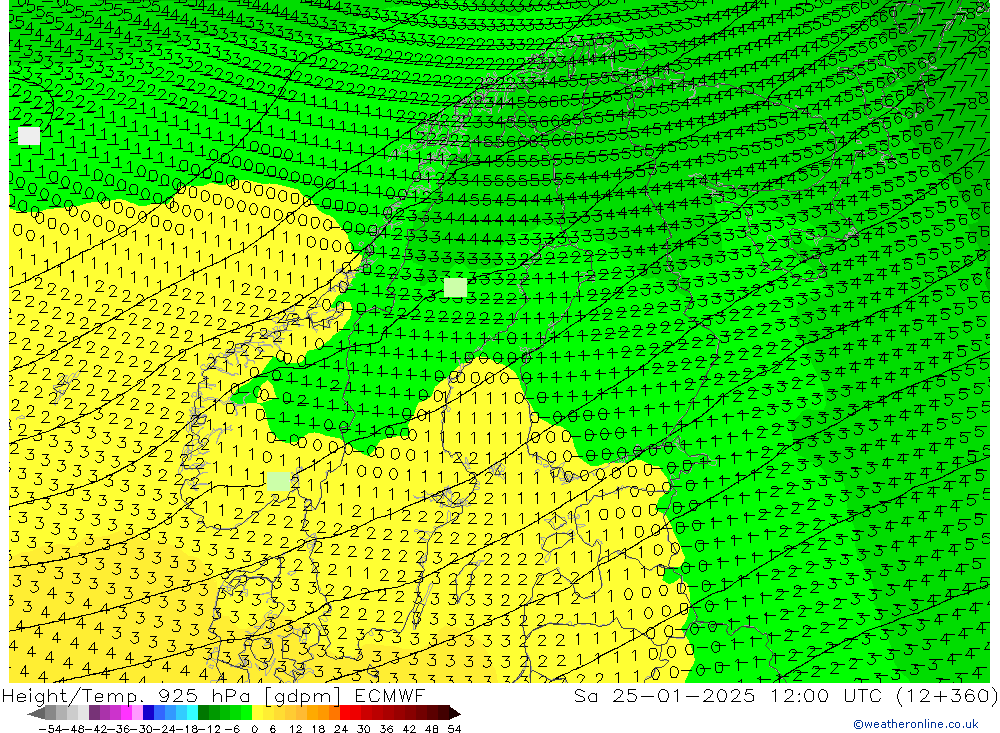Select the '36' label under the color scale
This screenshot has width=1000, height=733.
(386, 729)
